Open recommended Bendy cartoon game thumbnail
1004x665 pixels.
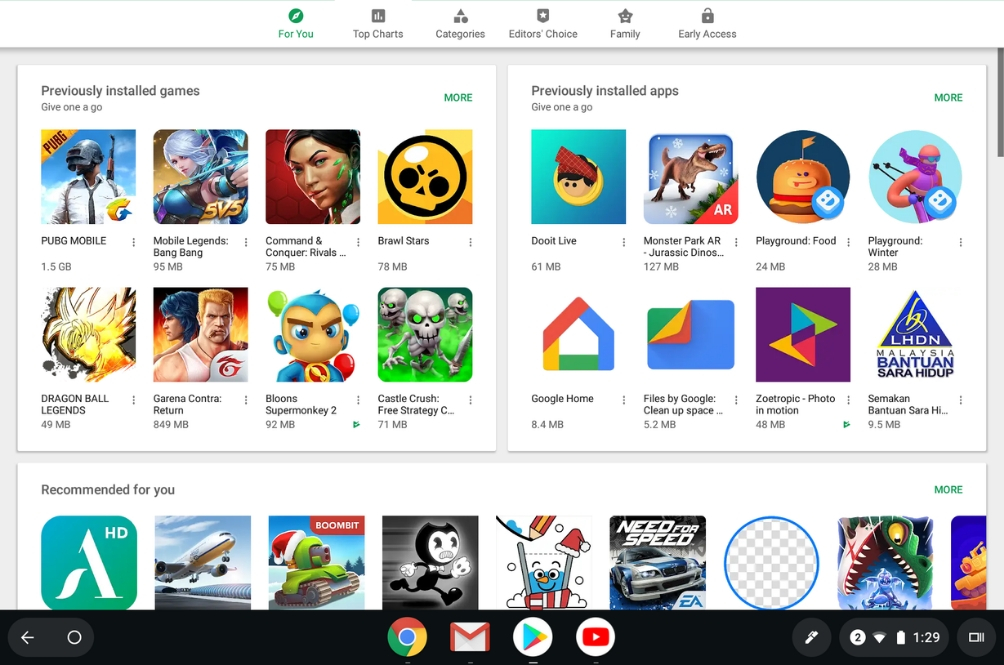click(430, 563)
